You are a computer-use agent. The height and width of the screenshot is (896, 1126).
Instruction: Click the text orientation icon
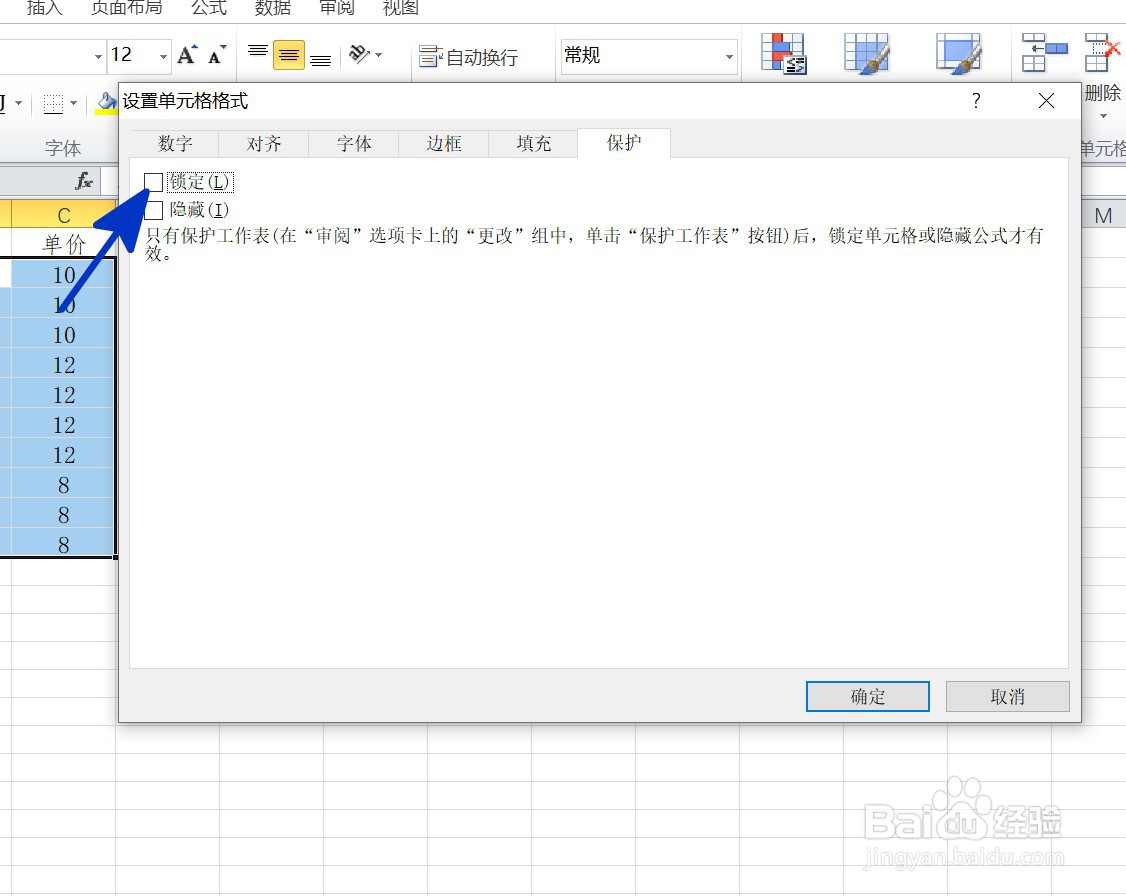point(358,54)
